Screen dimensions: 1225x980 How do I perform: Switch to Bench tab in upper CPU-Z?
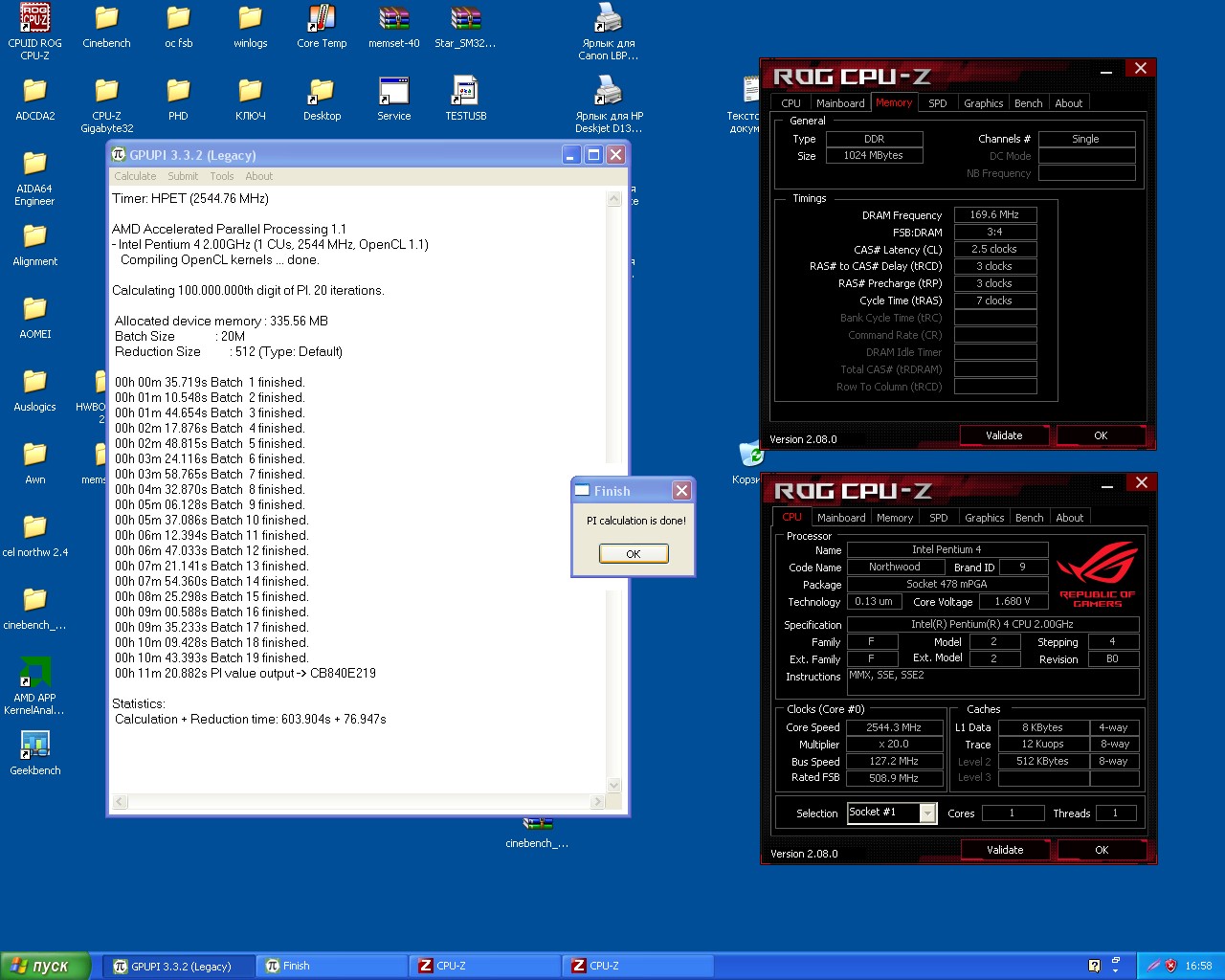click(1029, 103)
